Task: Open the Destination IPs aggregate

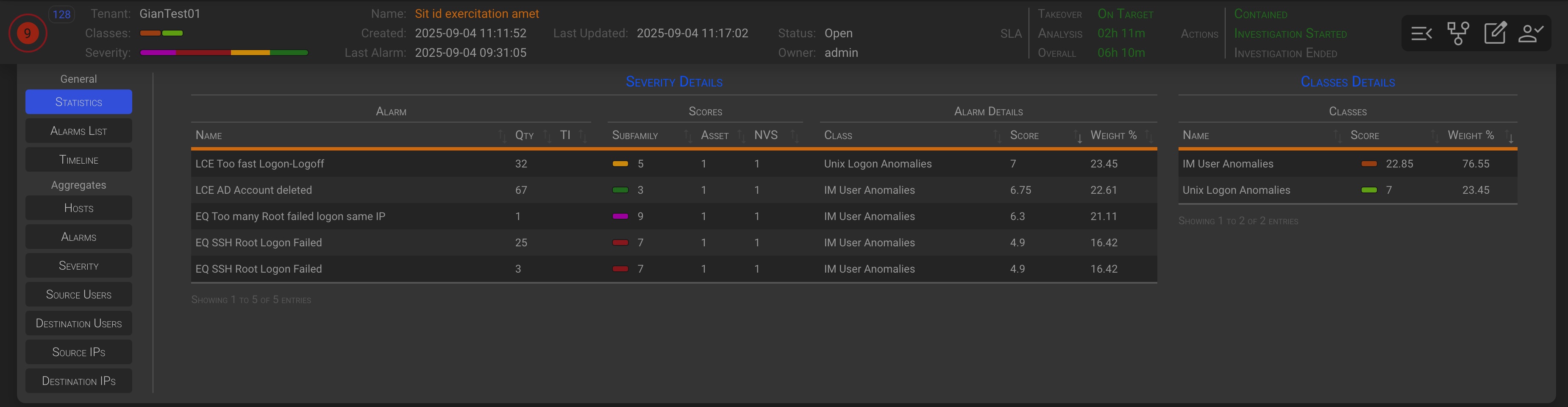Action: point(78,382)
